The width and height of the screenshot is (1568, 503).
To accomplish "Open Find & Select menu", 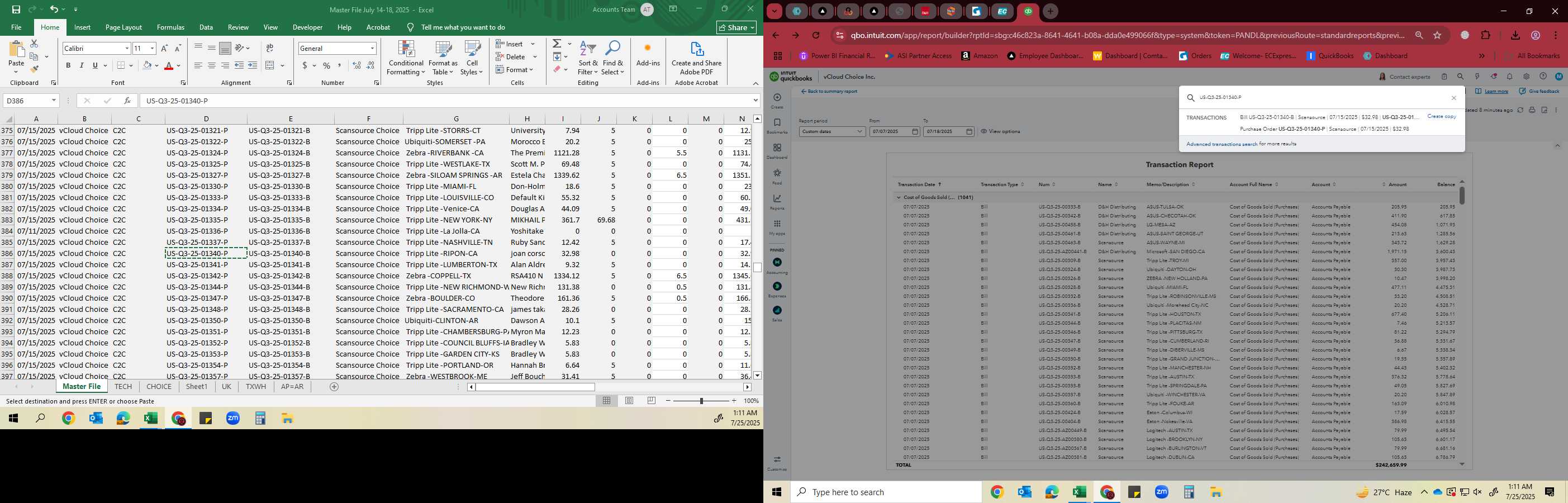I will pyautogui.click(x=613, y=59).
